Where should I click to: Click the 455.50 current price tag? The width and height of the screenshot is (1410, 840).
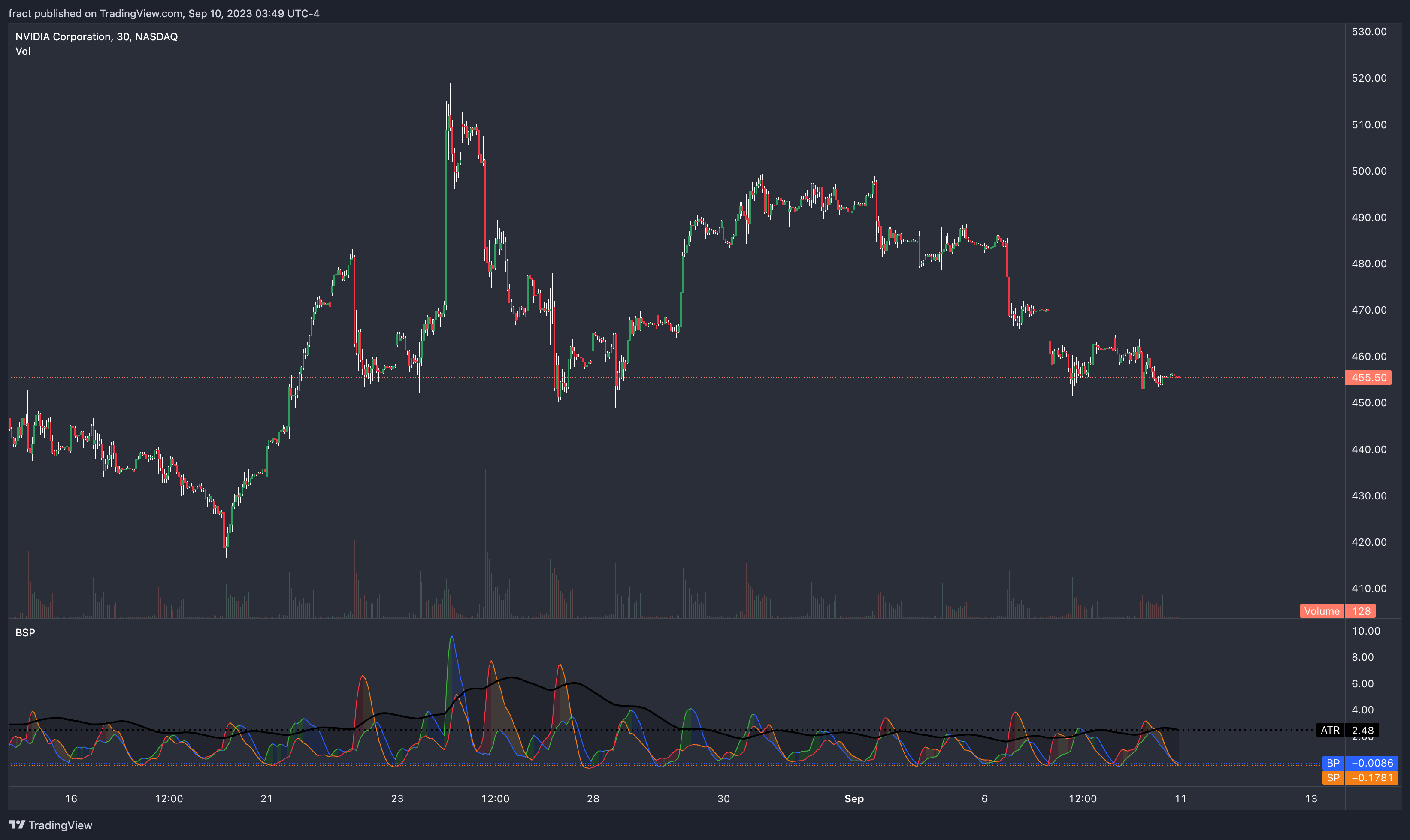(1368, 378)
